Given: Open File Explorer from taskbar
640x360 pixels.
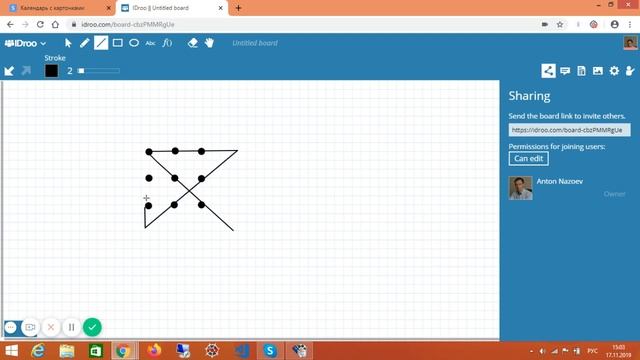Looking at the screenshot, I should 67,350.
